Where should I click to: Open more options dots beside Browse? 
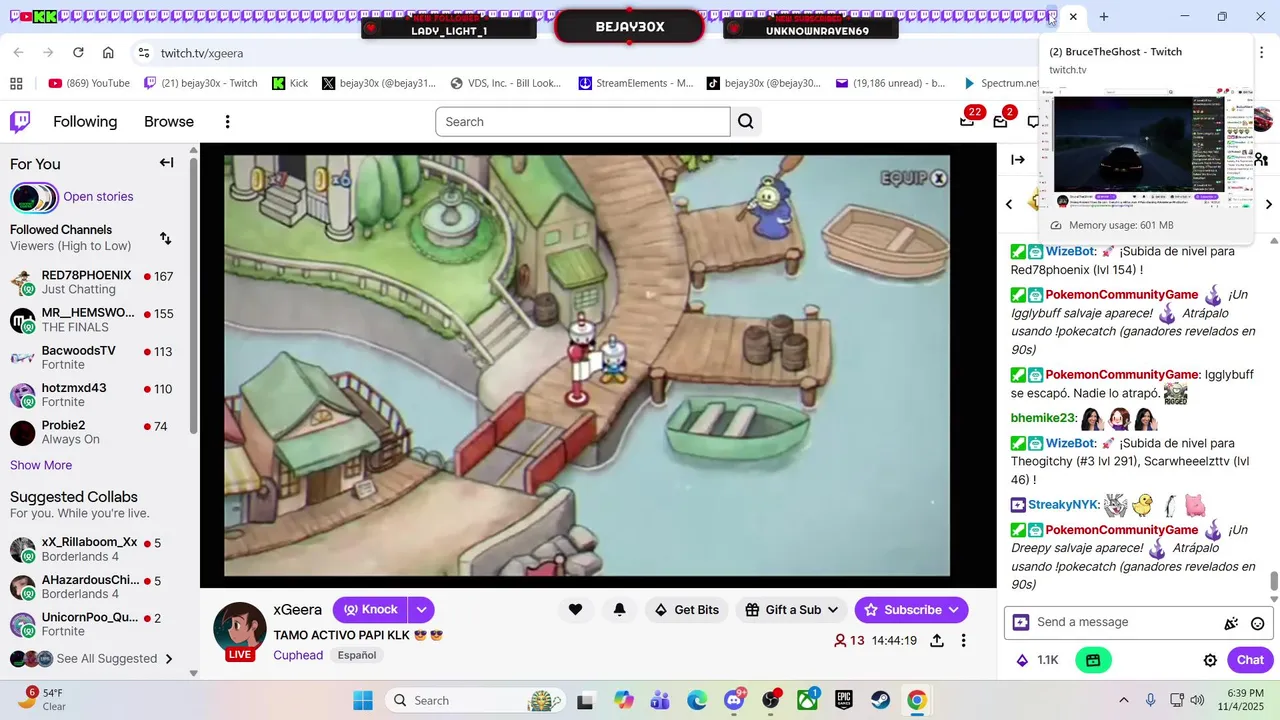[x=227, y=122]
